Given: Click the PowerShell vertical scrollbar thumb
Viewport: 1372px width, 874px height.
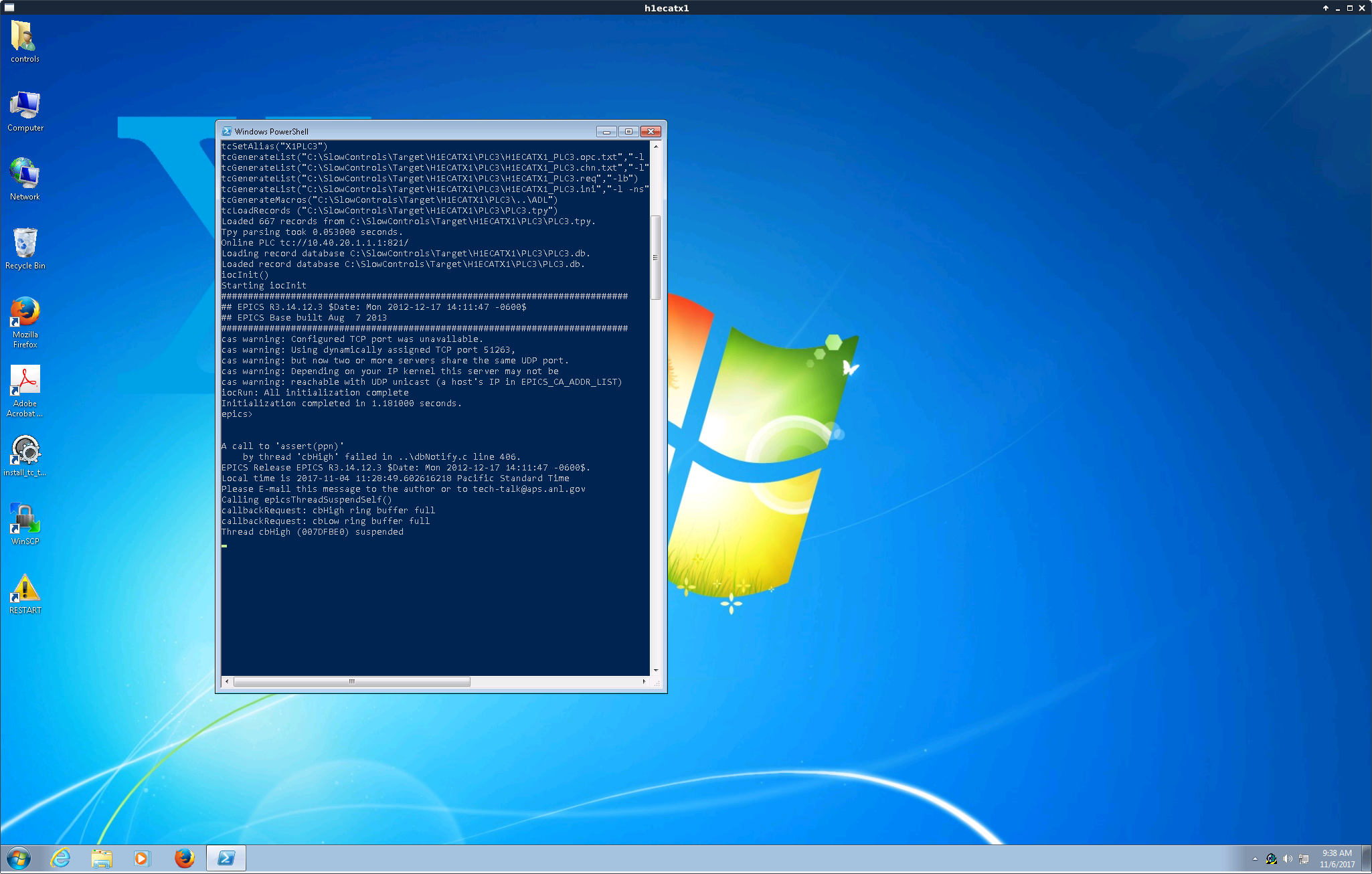Looking at the screenshot, I should click(656, 257).
